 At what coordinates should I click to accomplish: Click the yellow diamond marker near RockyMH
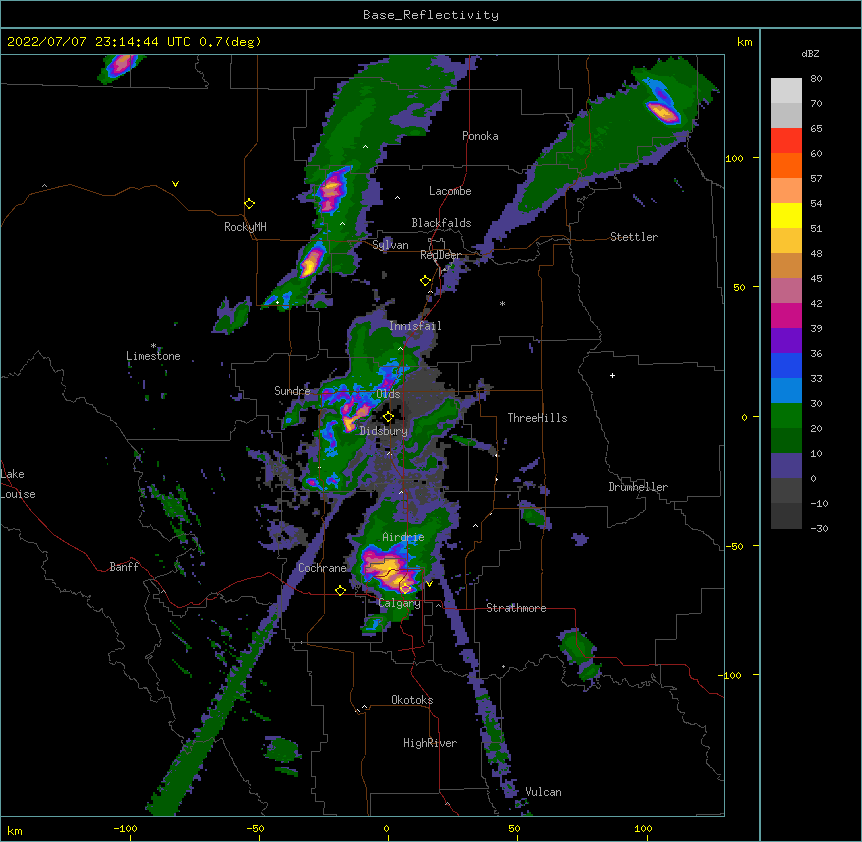[250, 204]
